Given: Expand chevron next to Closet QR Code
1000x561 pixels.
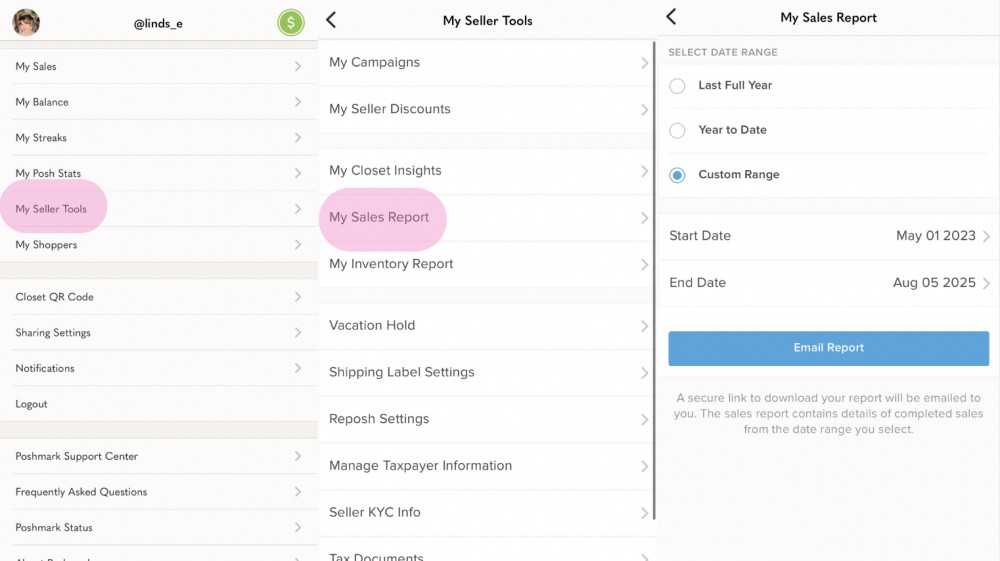Looking at the screenshot, I should pos(298,297).
